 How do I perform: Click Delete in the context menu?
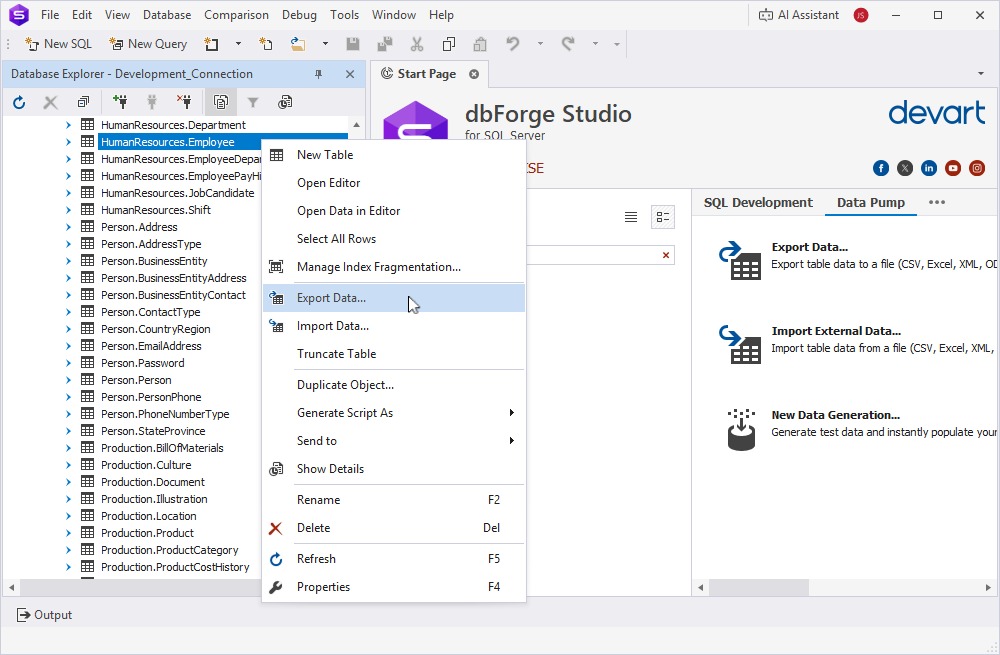pyautogui.click(x=393, y=527)
